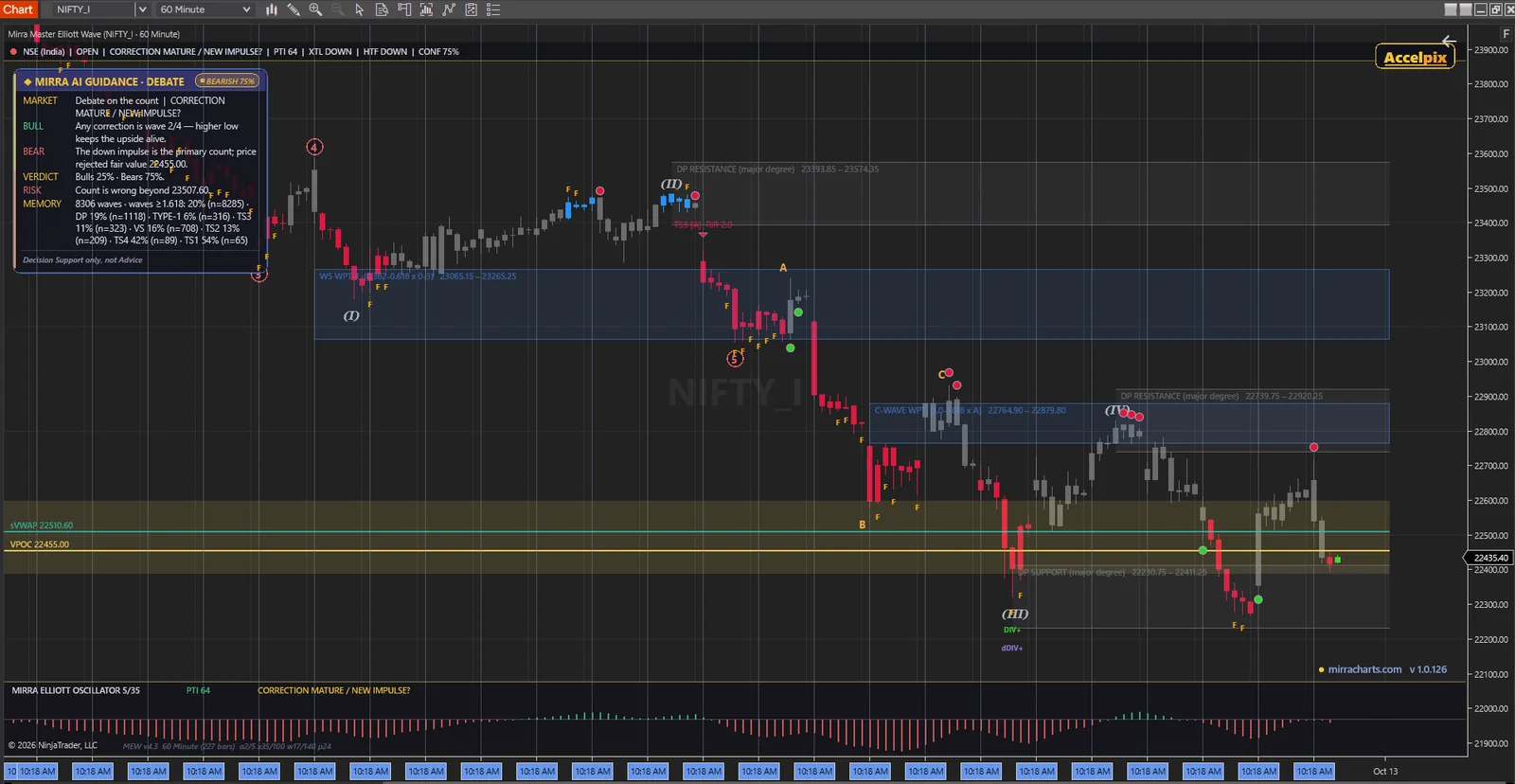Viewport: 1515px width, 784px height.
Task: Restore the chart window size
Action: [x=1496, y=9]
